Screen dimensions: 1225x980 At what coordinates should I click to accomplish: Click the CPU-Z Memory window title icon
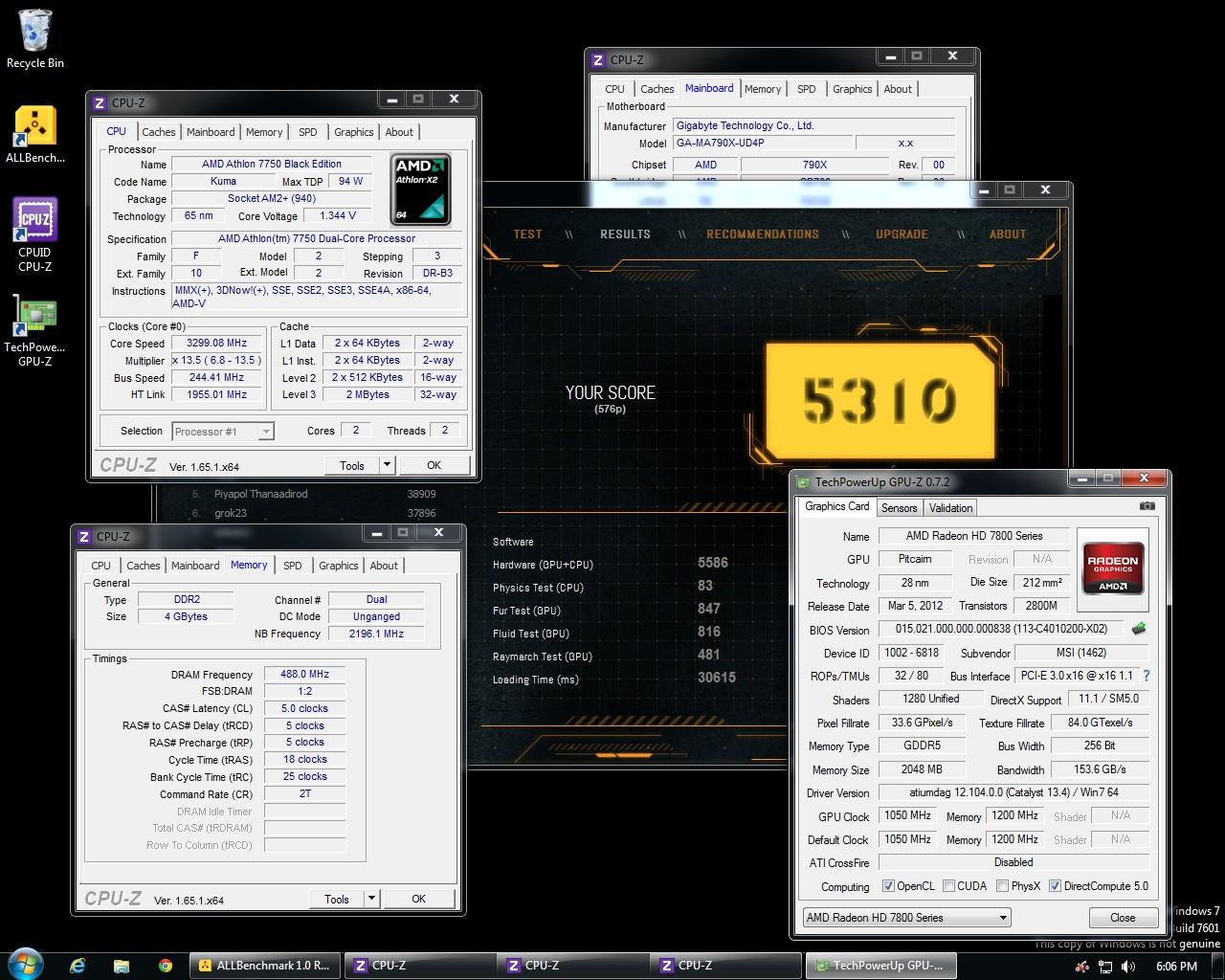84,536
